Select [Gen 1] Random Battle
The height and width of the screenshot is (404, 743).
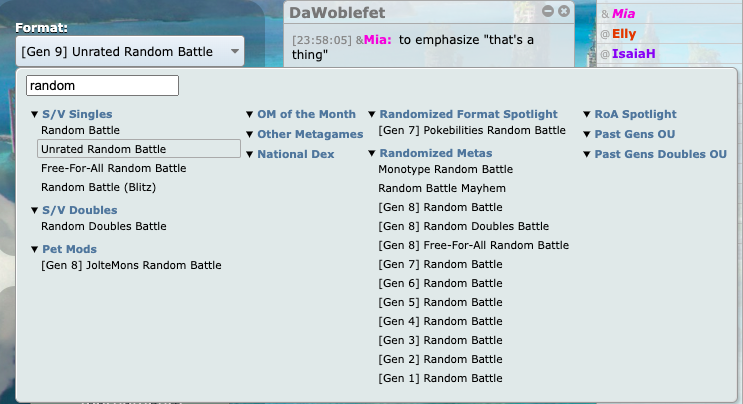pos(440,378)
